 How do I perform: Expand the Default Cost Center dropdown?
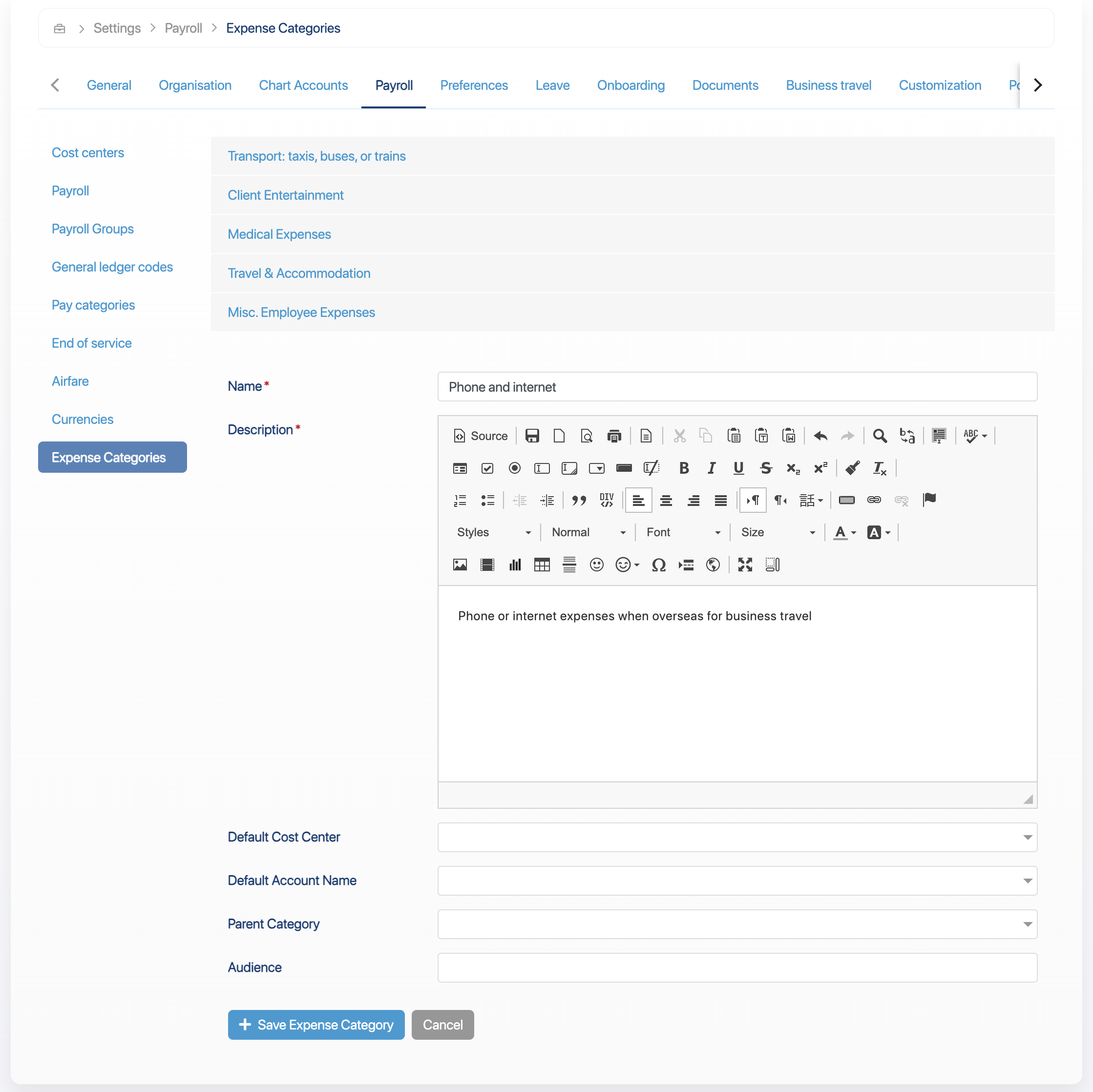736,838
